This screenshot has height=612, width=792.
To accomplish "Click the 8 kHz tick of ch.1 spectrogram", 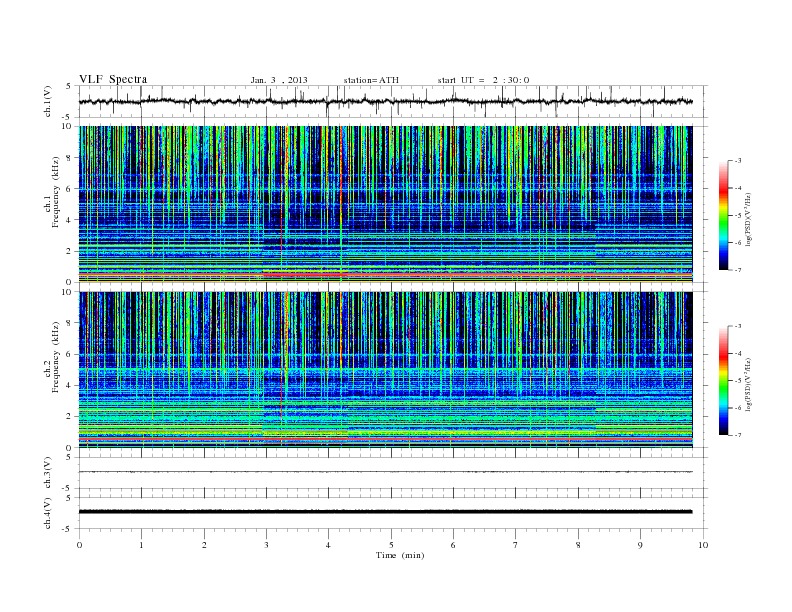I will click(x=69, y=158).
